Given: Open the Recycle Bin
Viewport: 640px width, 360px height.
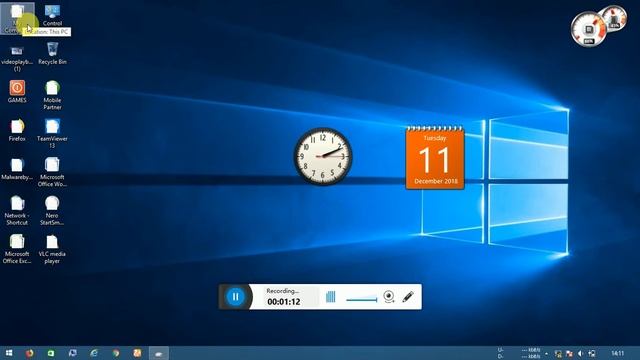Looking at the screenshot, I should click(x=52, y=54).
